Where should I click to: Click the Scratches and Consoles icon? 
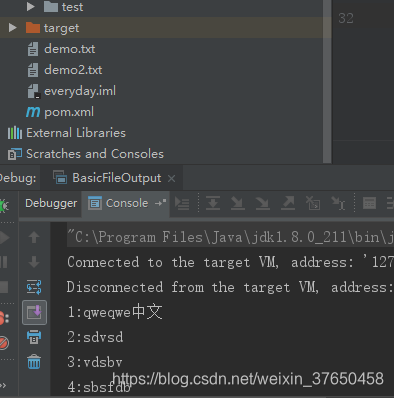pos(15,154)
